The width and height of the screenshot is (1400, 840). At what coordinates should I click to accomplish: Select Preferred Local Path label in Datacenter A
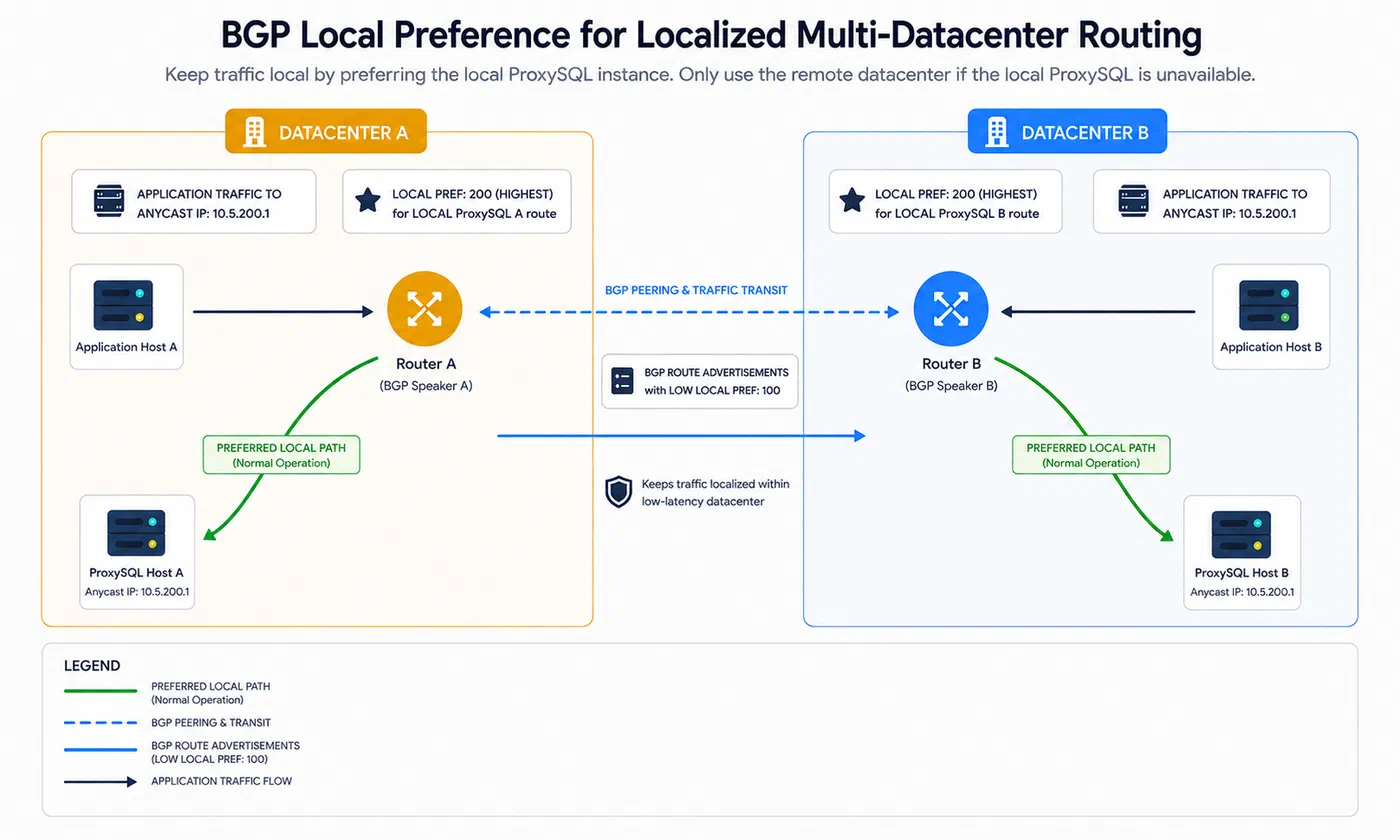281,455
